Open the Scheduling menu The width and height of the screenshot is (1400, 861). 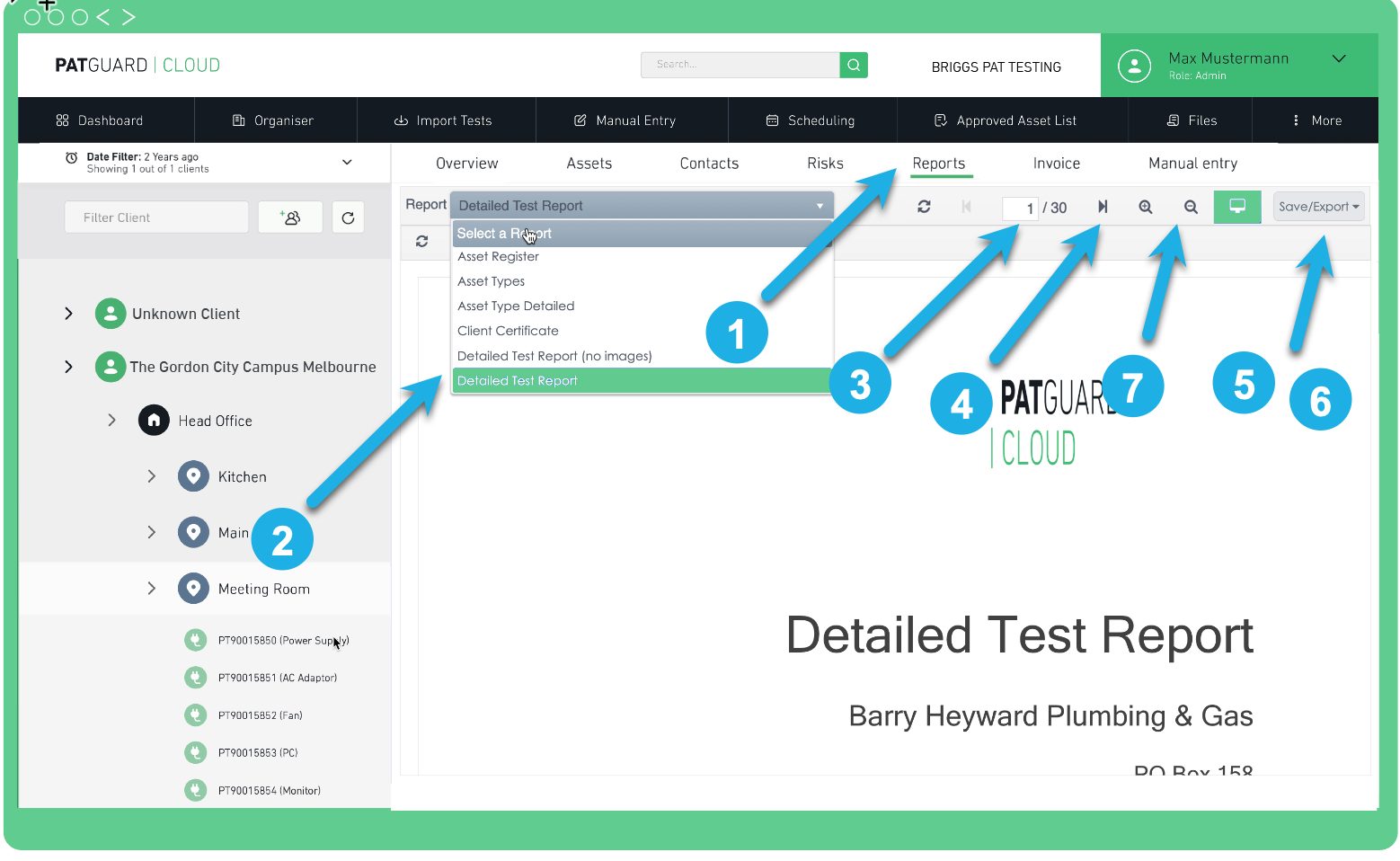pyautogui.click(x=811, y=120)
